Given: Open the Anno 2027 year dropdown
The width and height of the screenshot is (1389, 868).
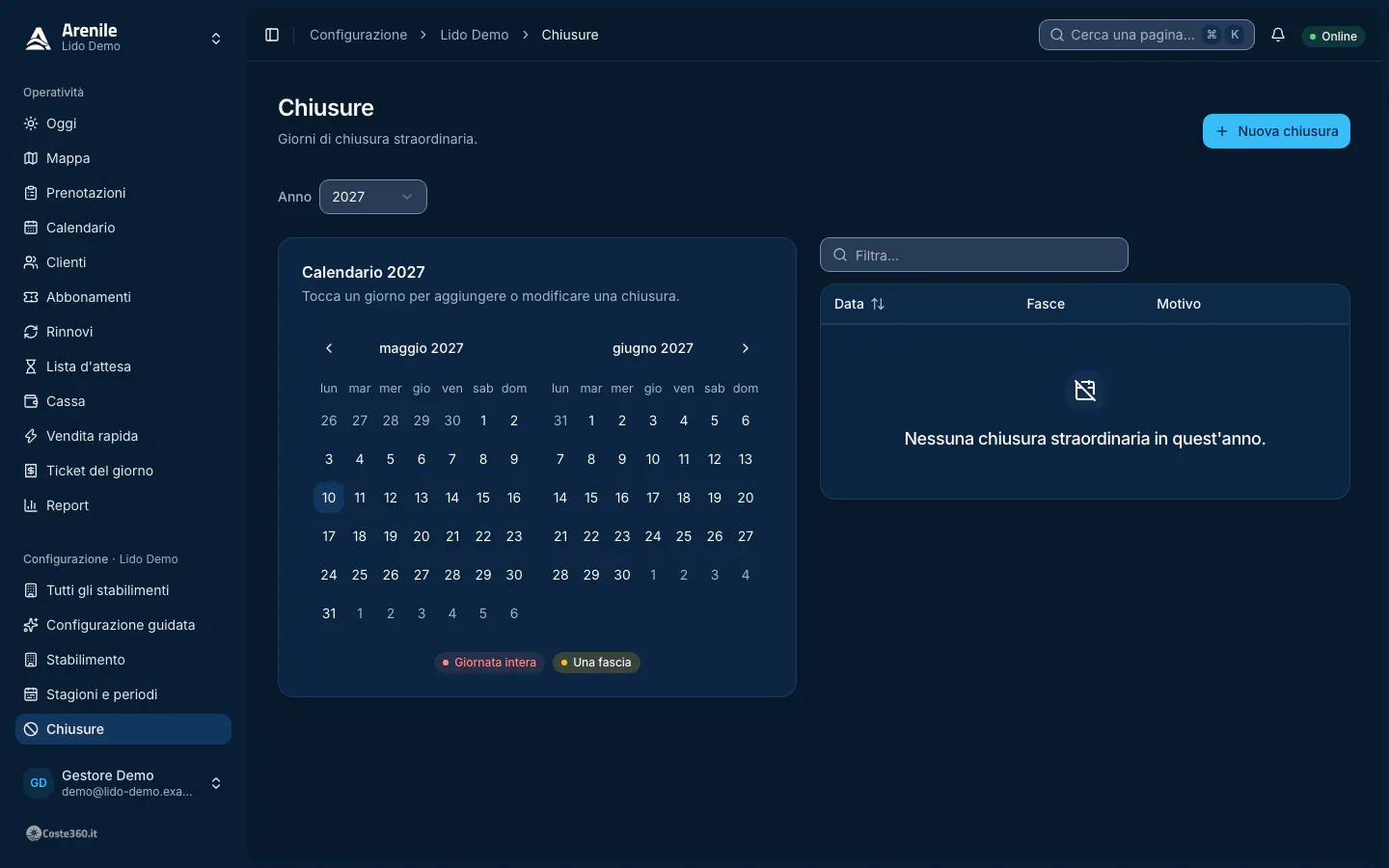Looking at the screenshot, I should (x=373, y=197).
